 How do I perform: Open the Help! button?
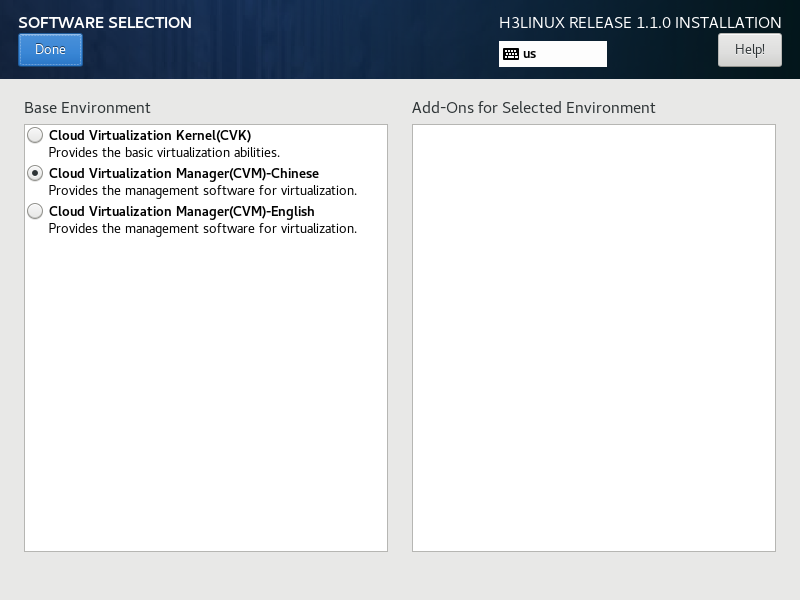click(x=749, y=49)
